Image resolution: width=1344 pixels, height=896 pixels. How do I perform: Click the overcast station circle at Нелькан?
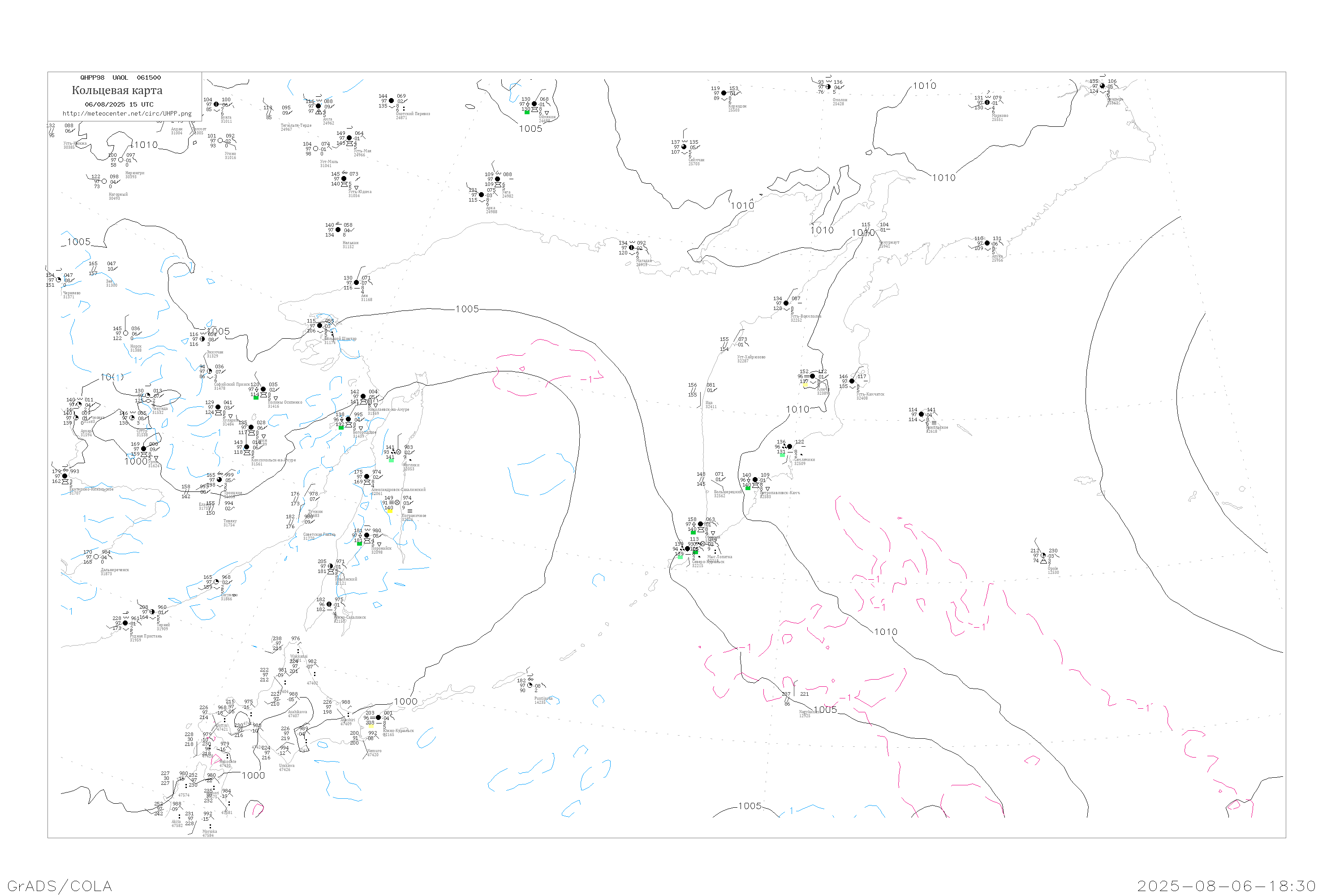[338, 230]
